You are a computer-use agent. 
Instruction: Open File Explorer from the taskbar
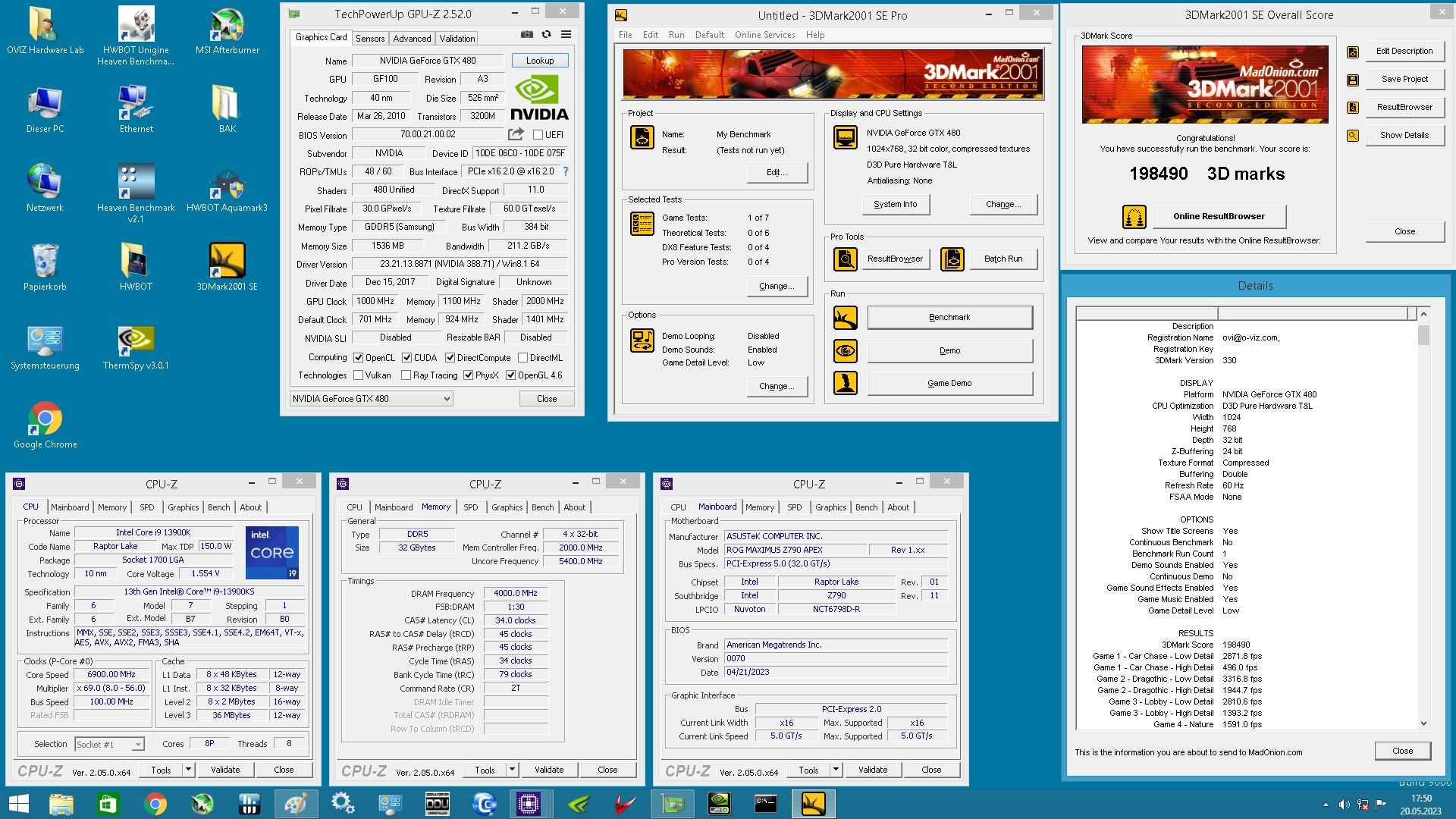61,804
